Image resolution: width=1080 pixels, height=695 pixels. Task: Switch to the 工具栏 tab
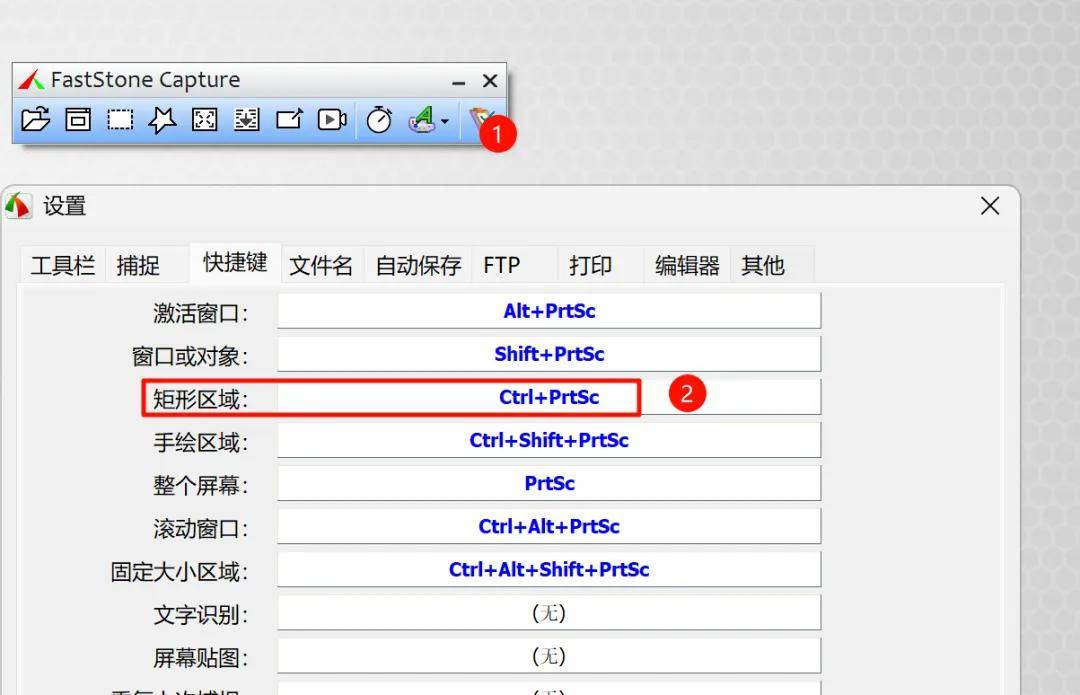[62, 265]
